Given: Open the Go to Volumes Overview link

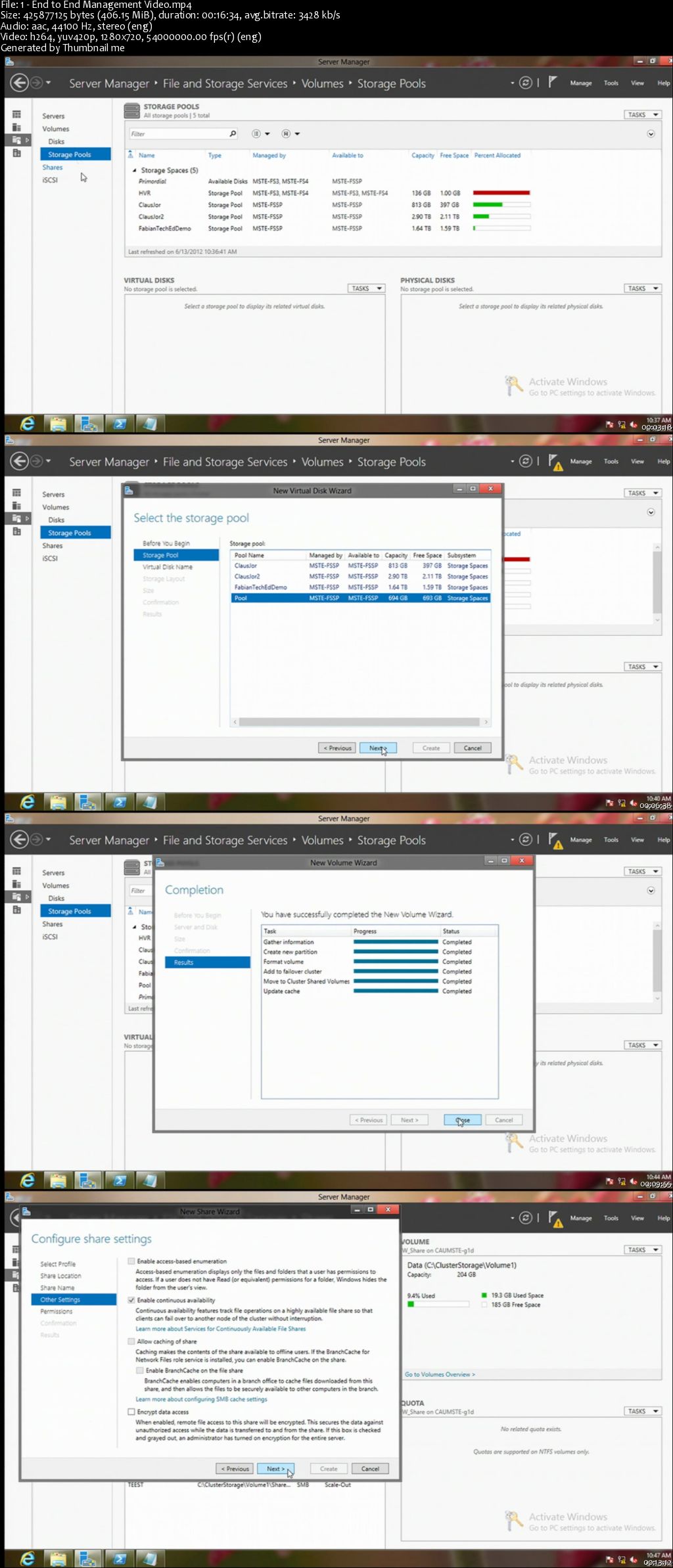Looking at the screenshot, I should point(440,1374).
